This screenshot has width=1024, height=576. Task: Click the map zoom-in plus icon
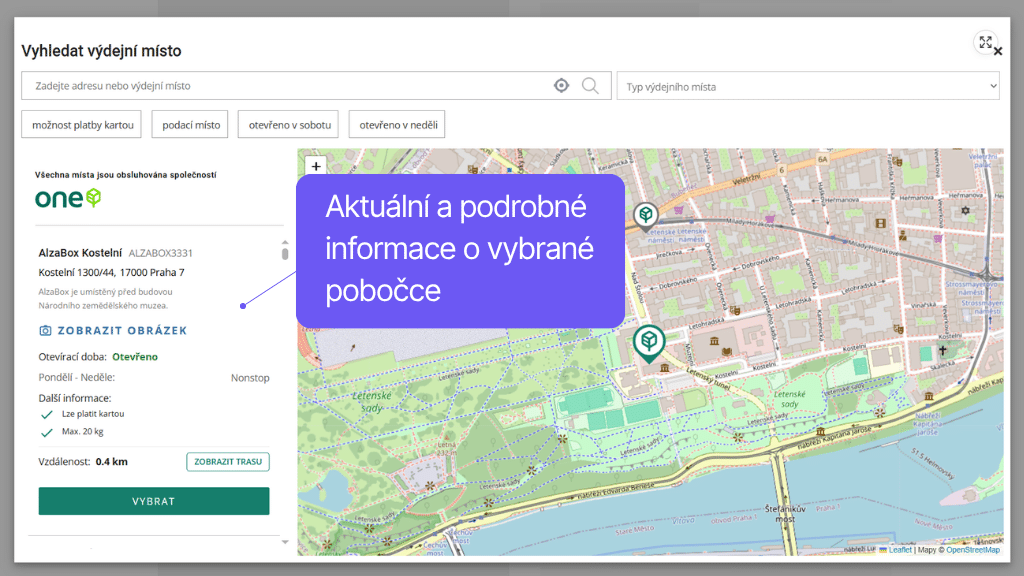coord(317,165)
